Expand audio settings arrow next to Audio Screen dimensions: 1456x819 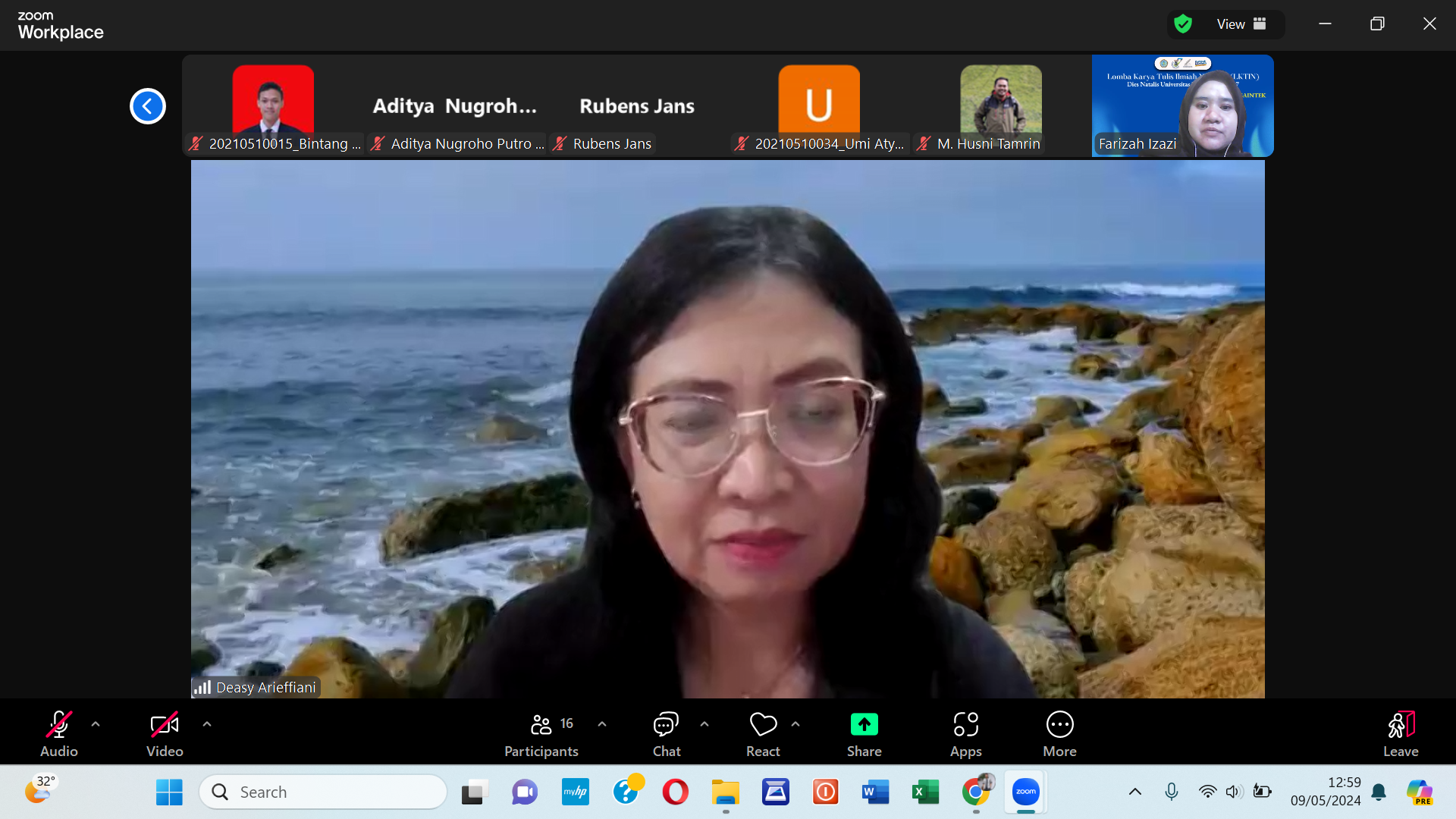[96, 724]
